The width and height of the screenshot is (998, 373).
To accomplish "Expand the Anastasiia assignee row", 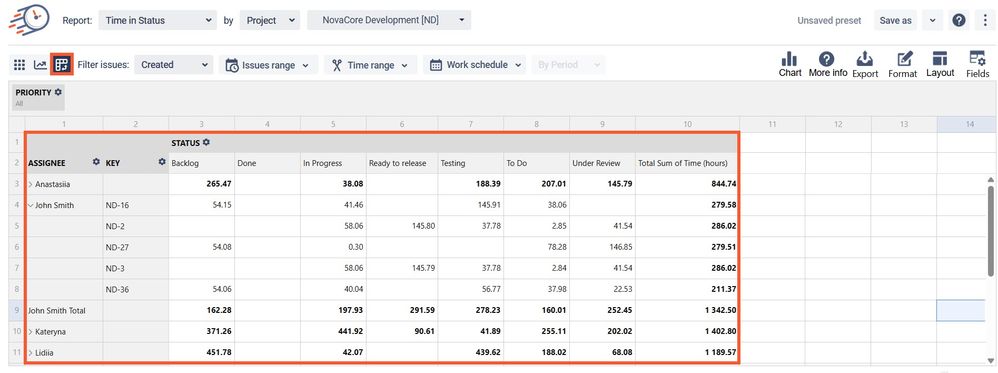I will click(x=30, y=184).
